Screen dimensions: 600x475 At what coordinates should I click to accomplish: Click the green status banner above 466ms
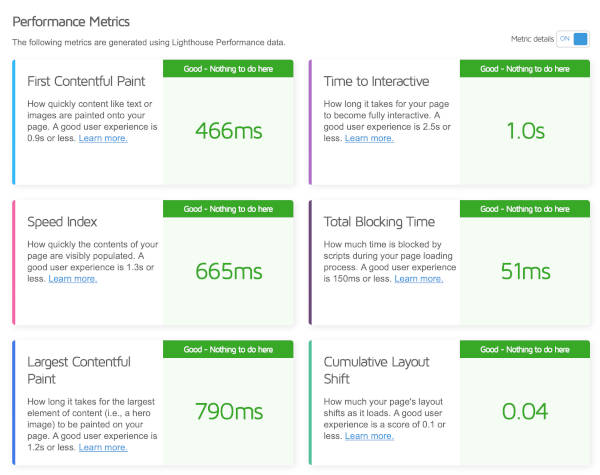pos(228,69)
